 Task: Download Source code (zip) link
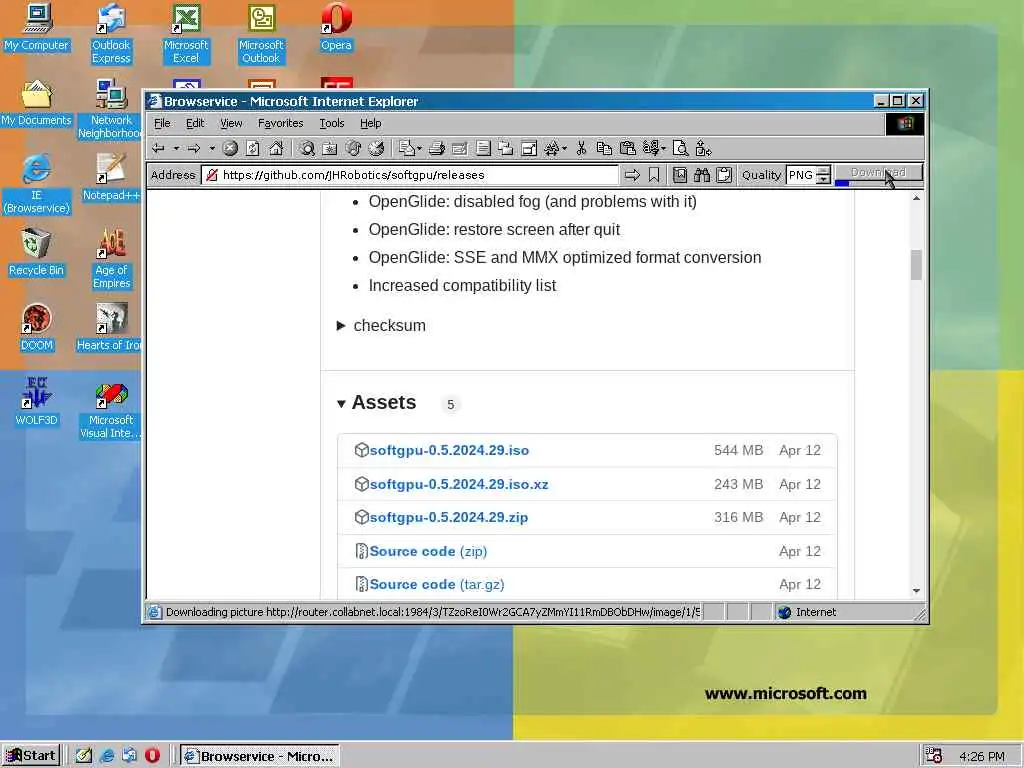[428, 552]
